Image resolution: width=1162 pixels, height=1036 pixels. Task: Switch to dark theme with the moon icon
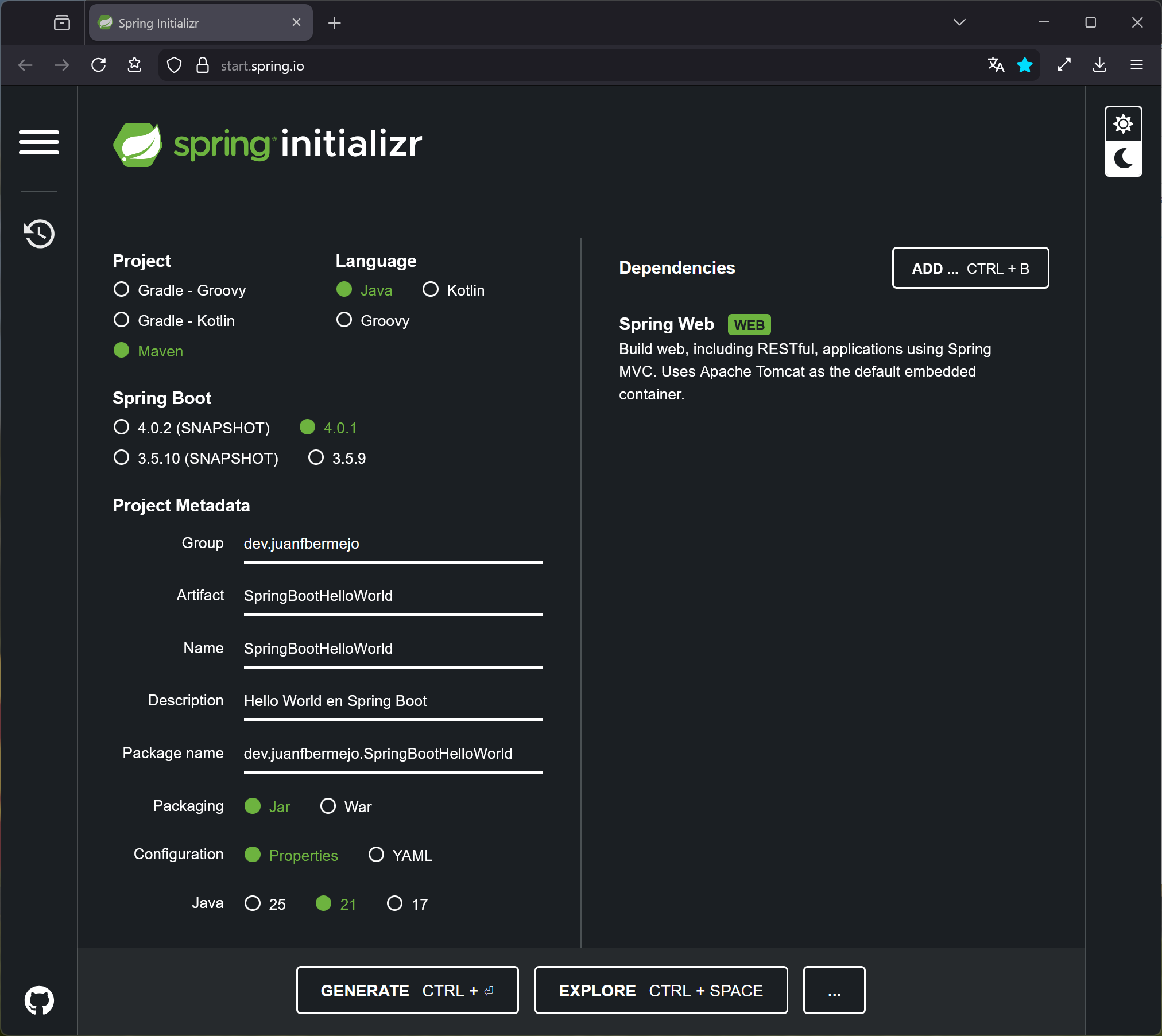1123,159
